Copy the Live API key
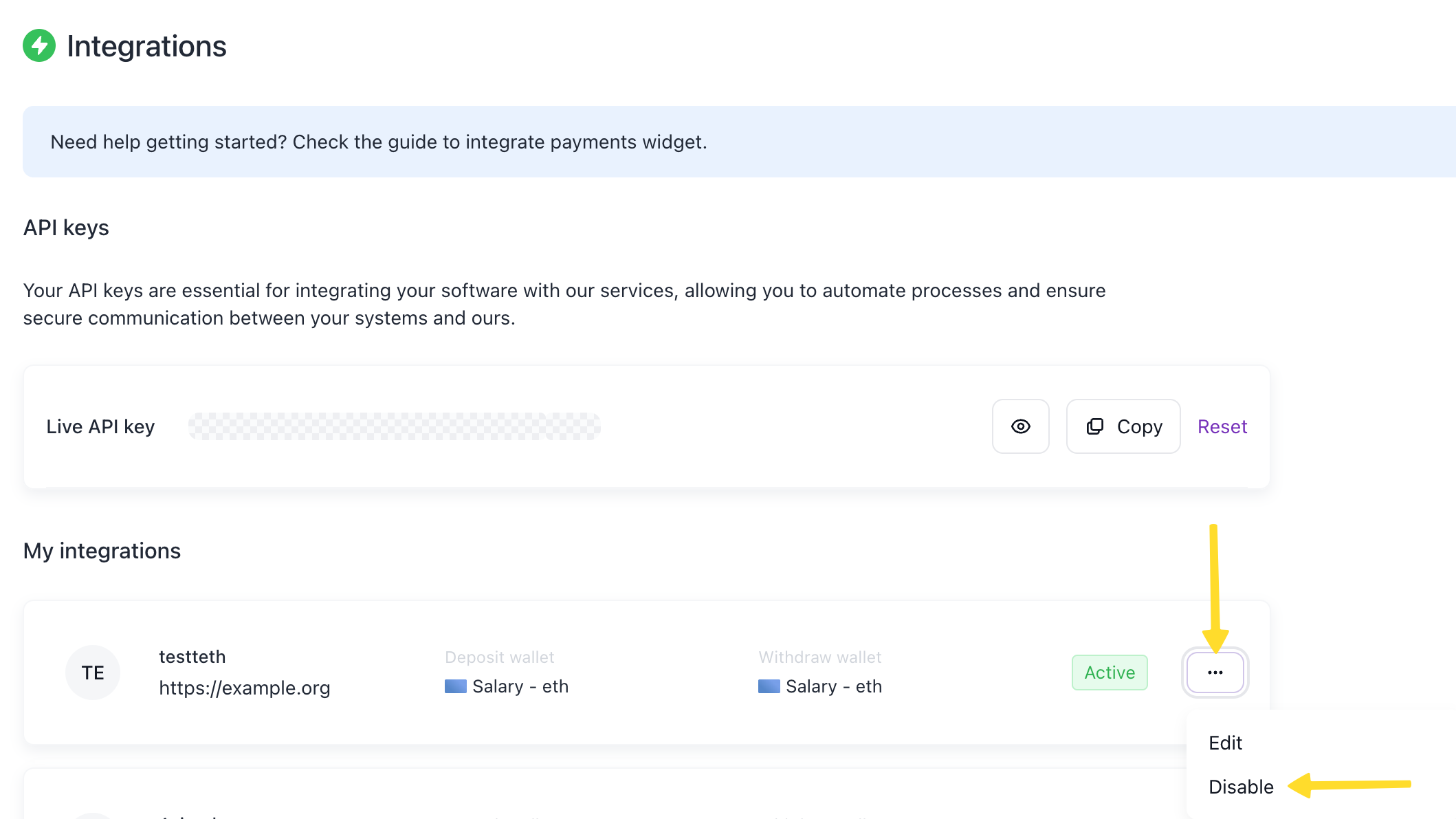1456x819 pixels. click(x=1123, y=426)
